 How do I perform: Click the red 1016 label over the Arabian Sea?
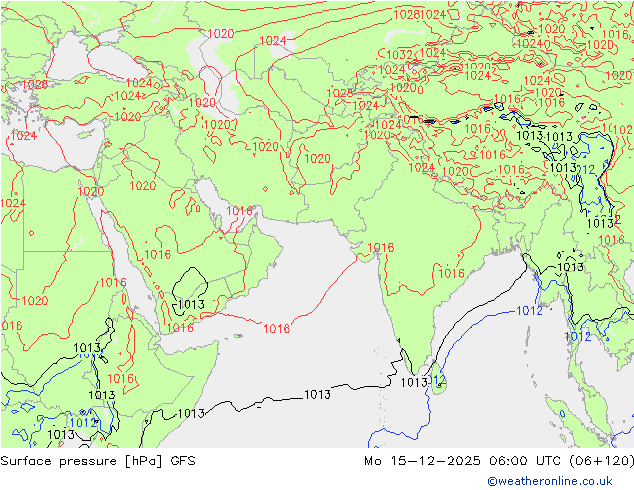pyautogui.click(x=277, y=329)
